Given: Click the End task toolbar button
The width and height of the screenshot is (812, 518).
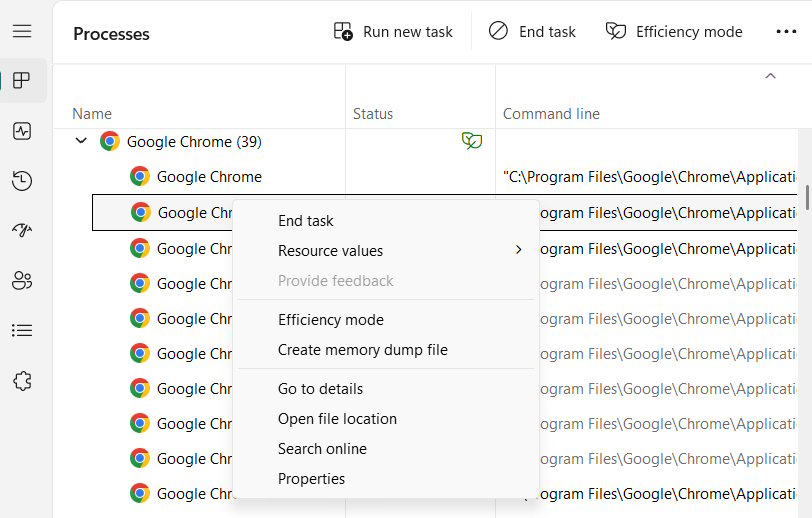Looking at the screenshot, I should point(532,32).
